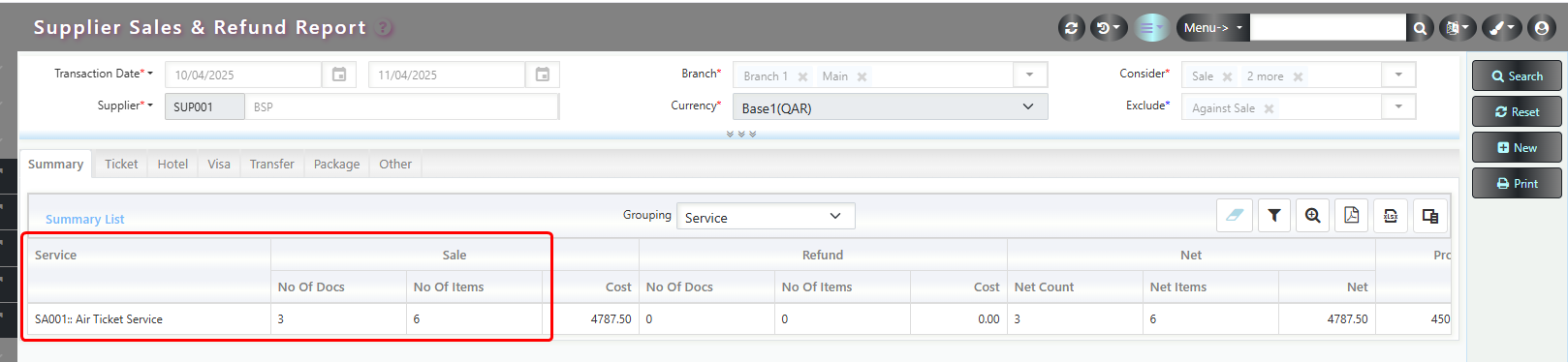
Task: Click the Print button
Action: coord(1517,184)
